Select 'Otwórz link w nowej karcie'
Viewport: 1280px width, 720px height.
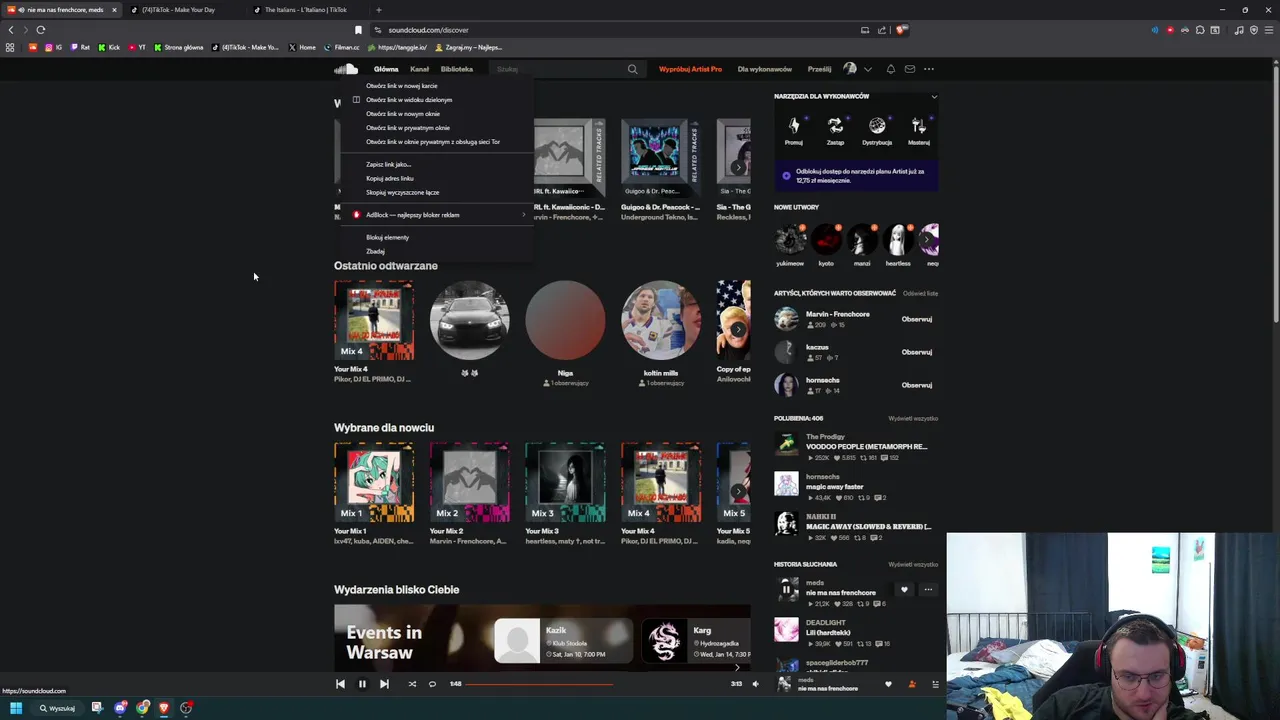coord(402,86)
